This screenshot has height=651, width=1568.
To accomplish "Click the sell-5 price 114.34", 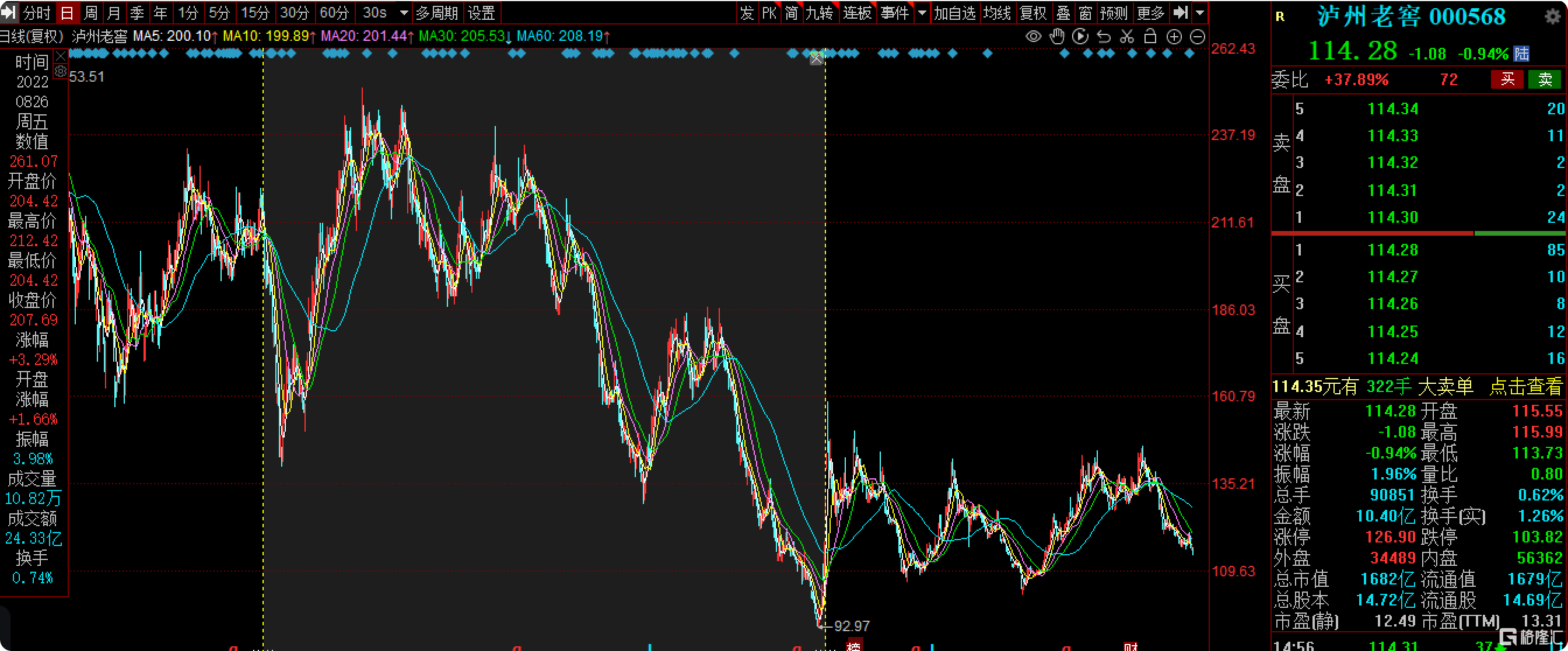I will [1392, 109].
